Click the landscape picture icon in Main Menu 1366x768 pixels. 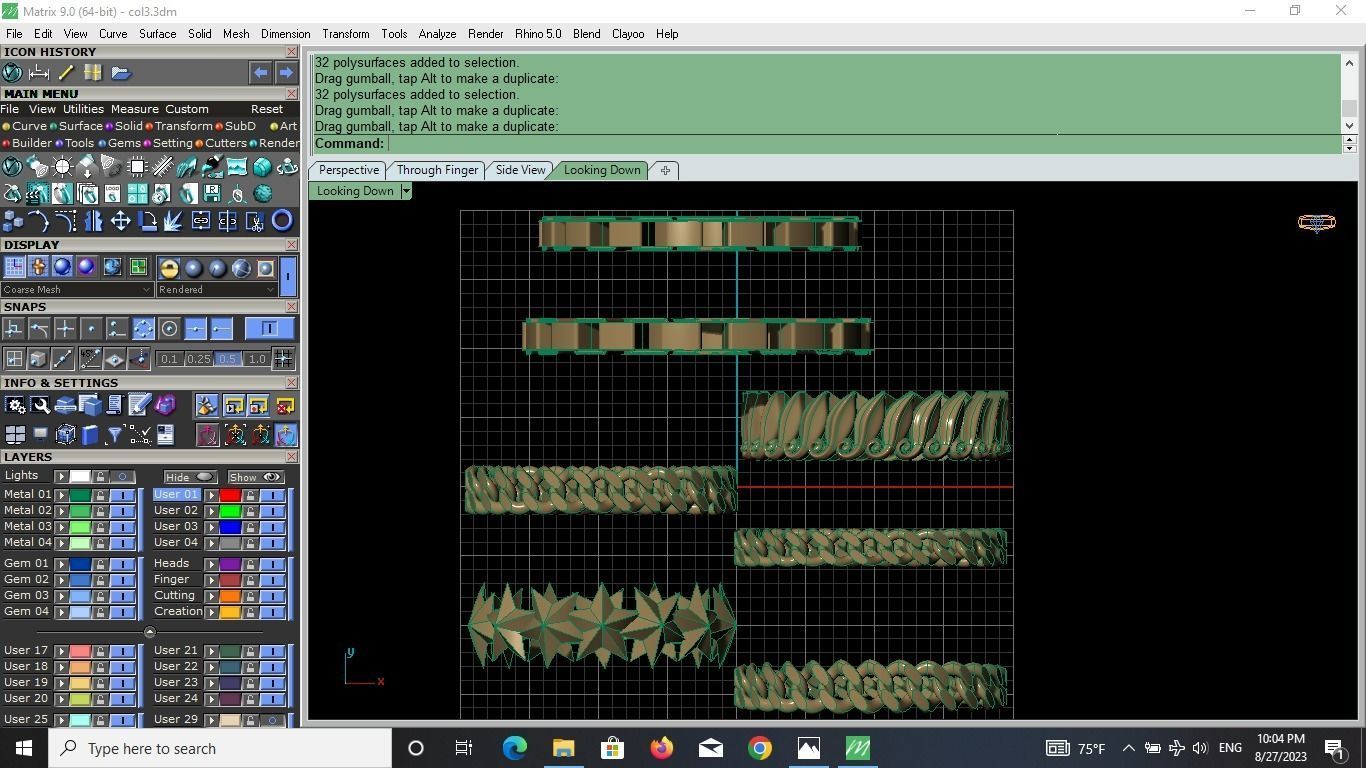237,166
